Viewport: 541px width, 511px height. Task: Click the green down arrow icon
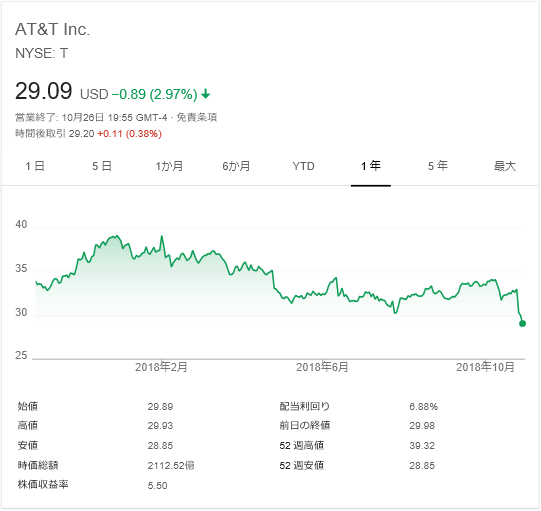tap(206, 94)
